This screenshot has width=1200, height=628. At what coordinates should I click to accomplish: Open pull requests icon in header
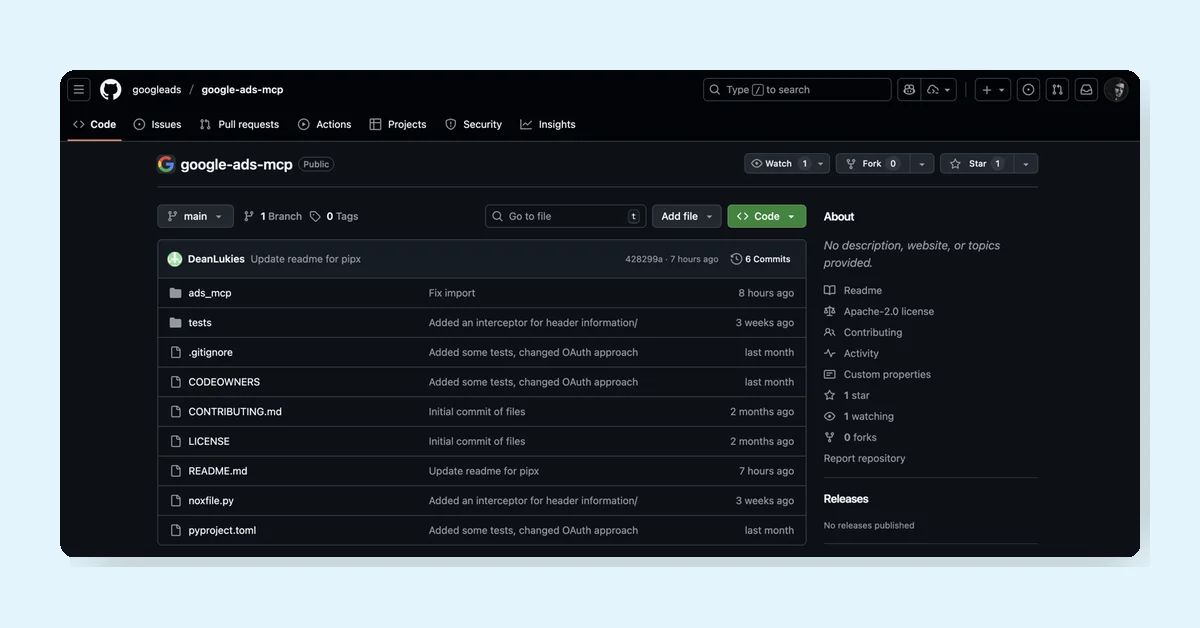pos(1057,90)
